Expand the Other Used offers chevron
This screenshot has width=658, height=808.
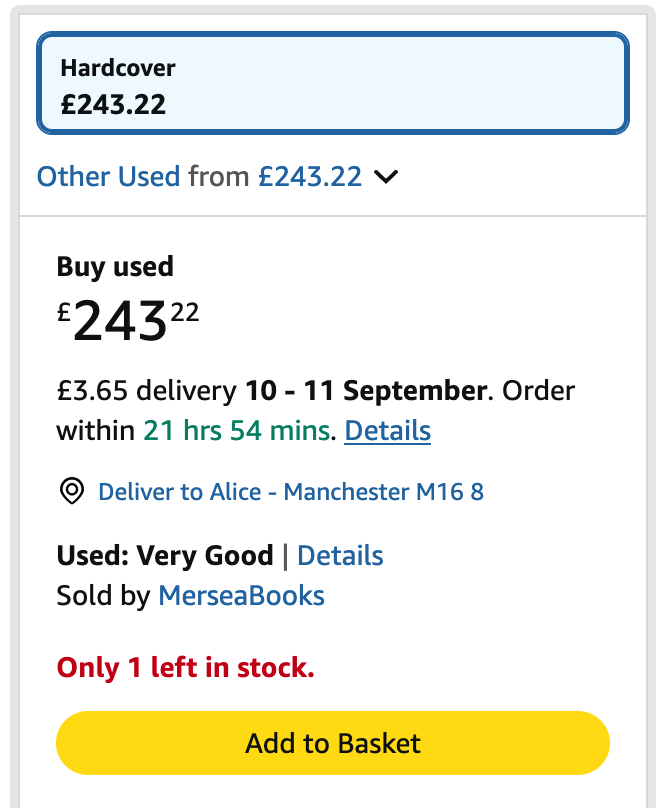click(x=386, y=177)
